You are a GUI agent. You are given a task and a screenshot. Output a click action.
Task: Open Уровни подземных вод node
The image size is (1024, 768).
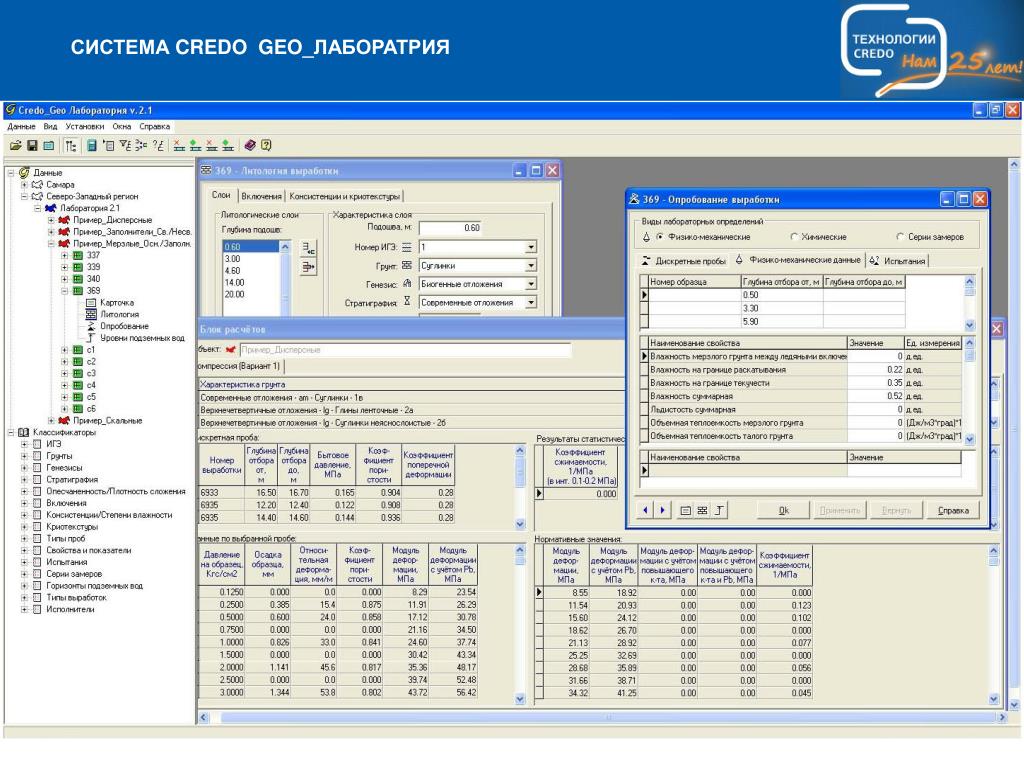coord(142,338)
